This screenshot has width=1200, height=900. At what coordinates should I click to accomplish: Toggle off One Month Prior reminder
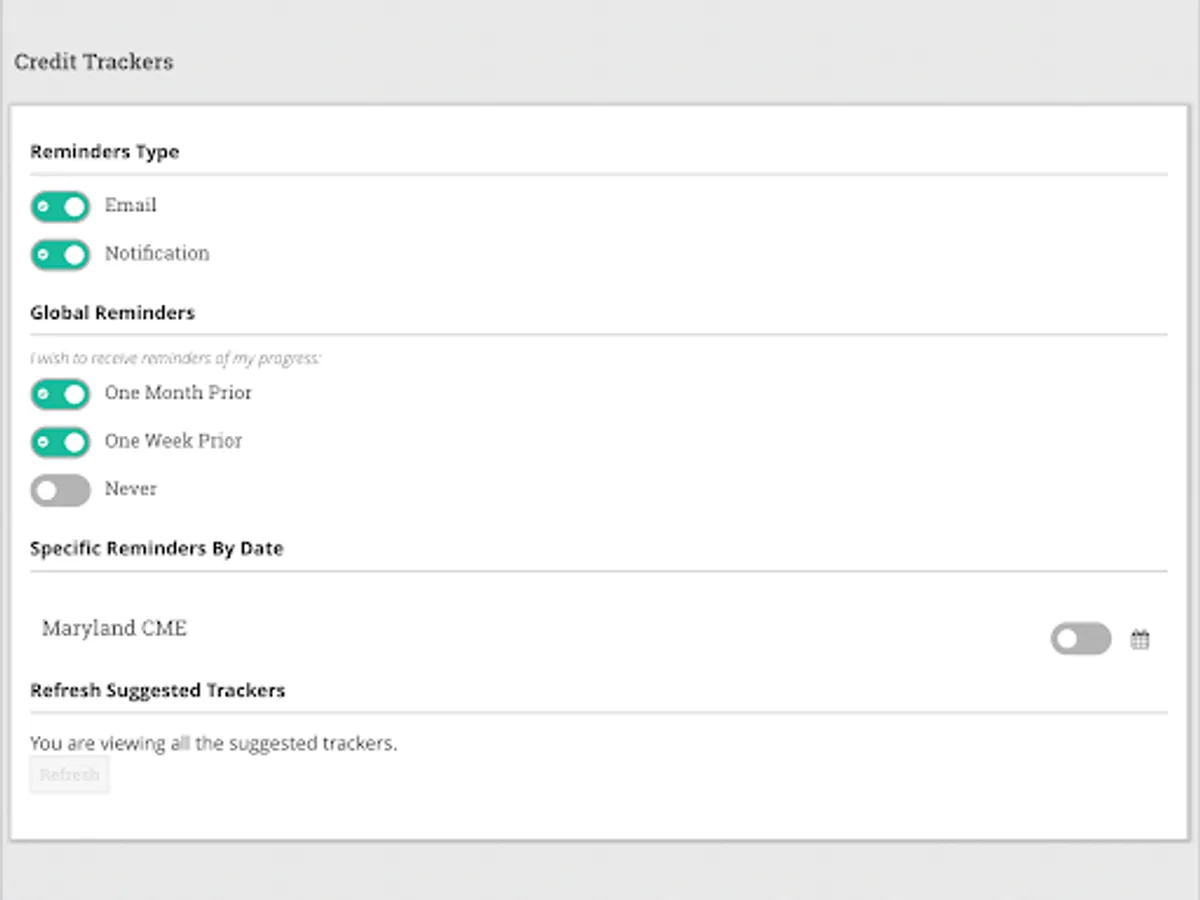click(60, 394)
